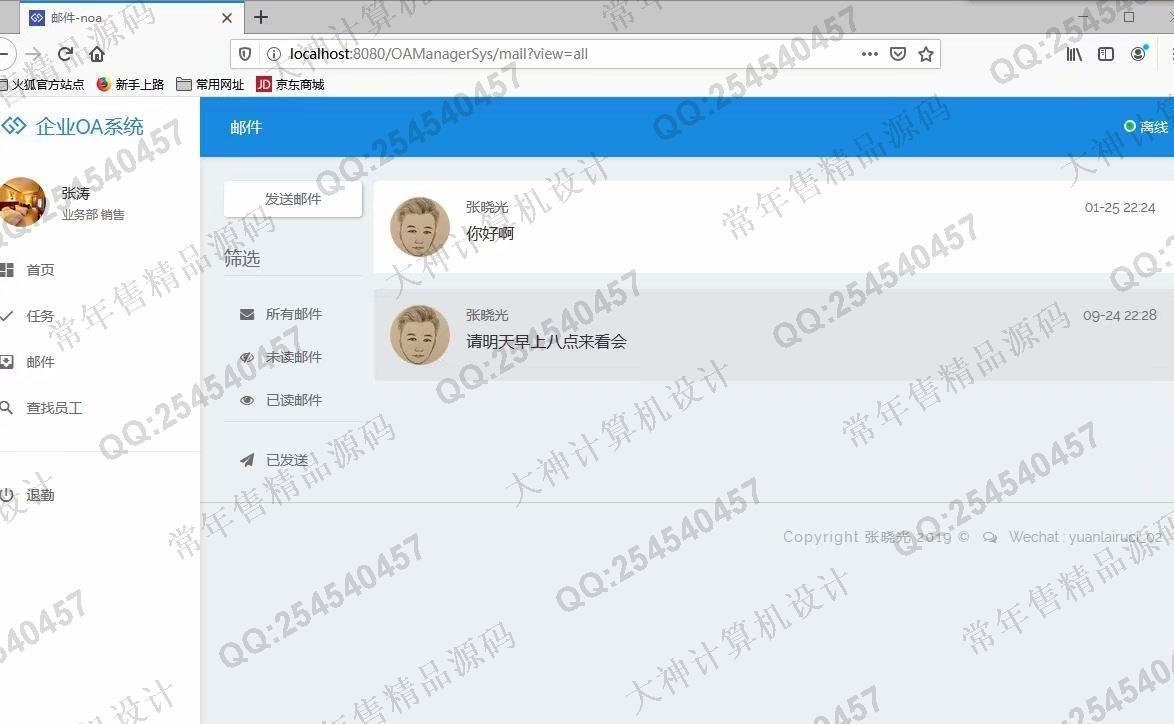Image resolution: width=1174 pixels, height=724 pixels.
Task: Reload the page with the refresh icon
Action: click(x=65, y=54)
